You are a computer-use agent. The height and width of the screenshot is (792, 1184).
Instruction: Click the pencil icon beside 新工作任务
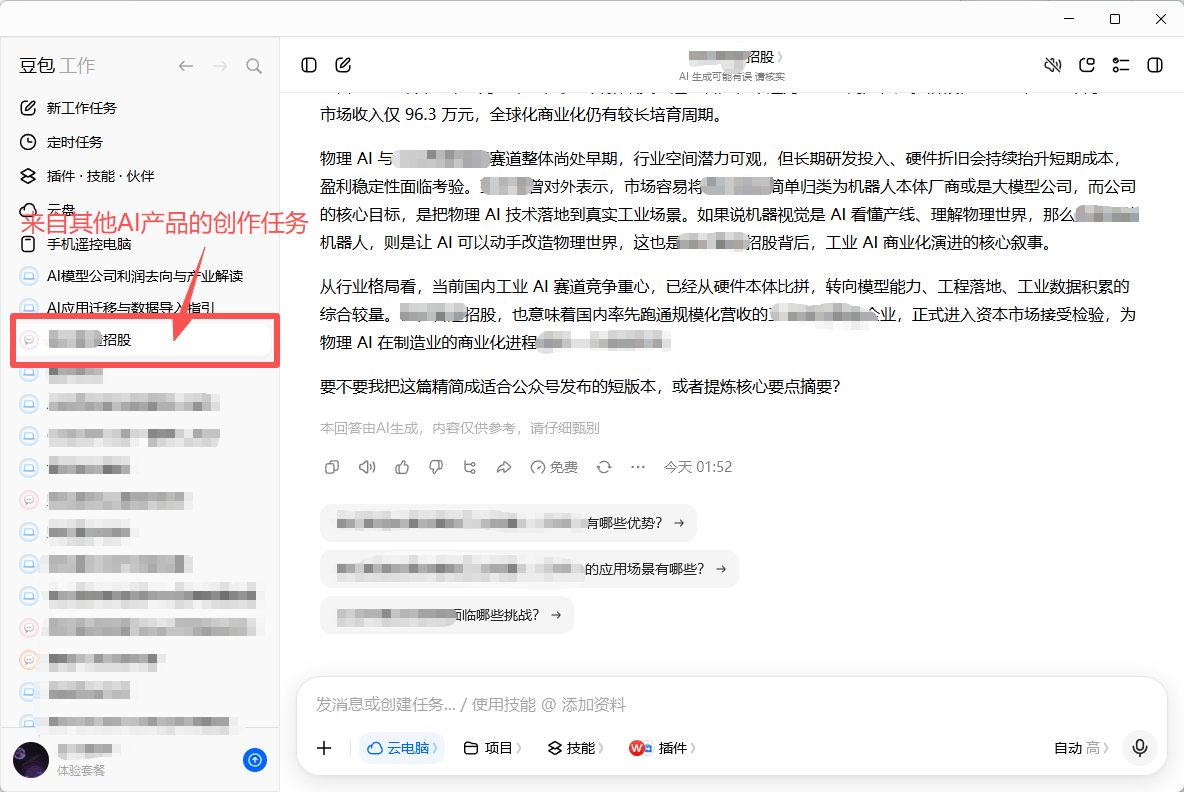(28, 108)
